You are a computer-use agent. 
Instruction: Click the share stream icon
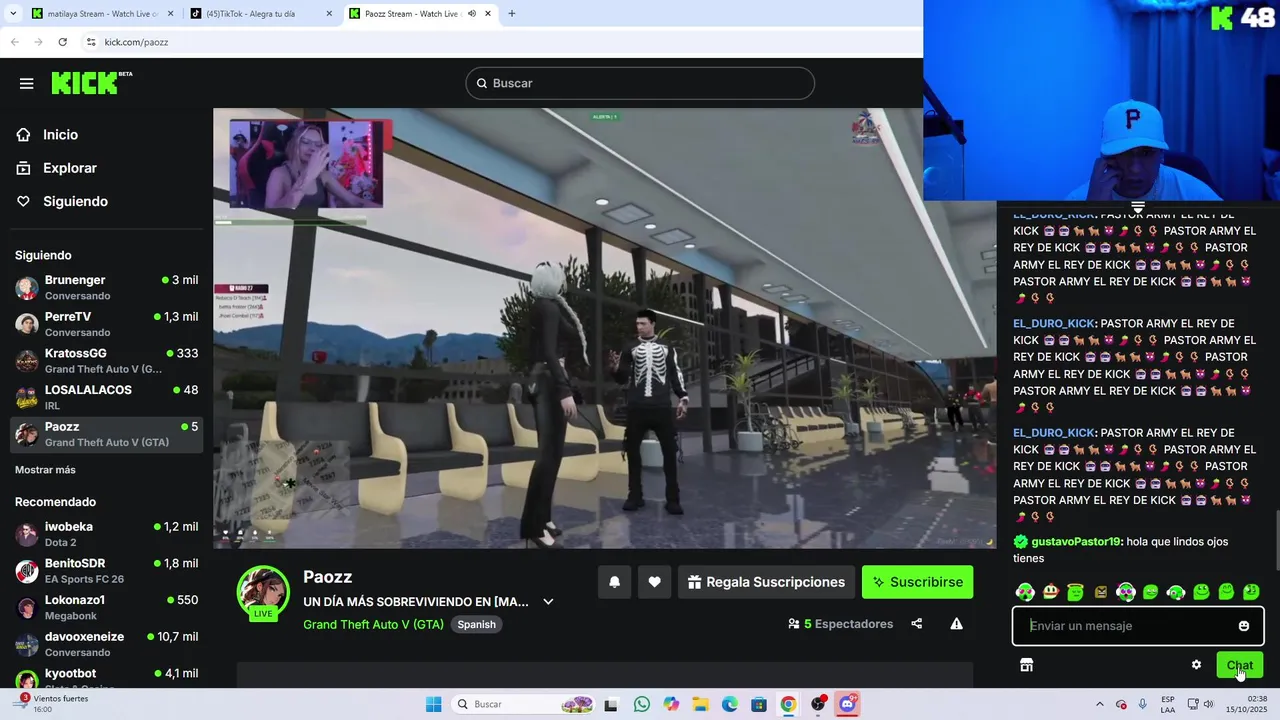916,624
